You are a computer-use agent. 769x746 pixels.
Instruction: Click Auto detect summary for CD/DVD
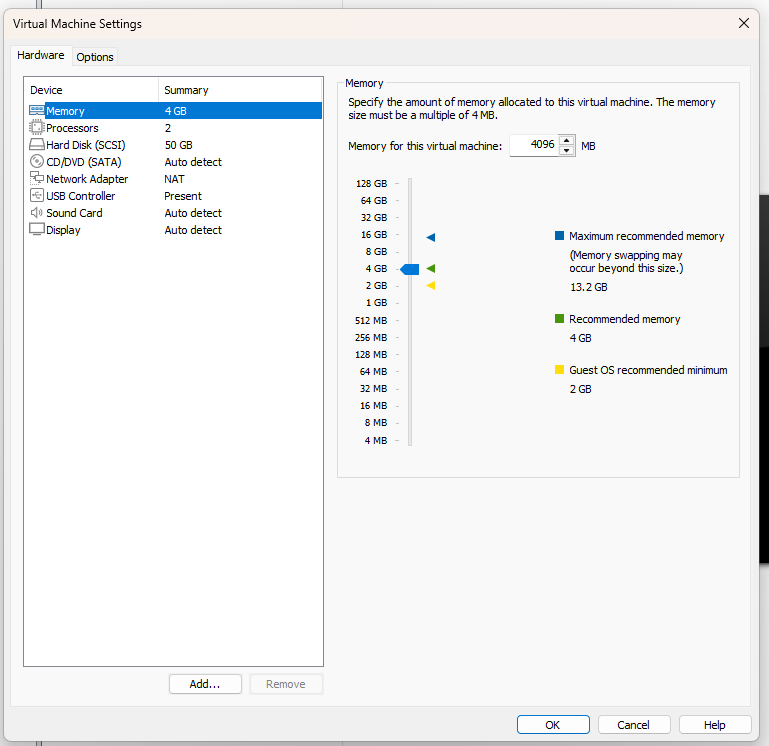[x=193, y=162]
